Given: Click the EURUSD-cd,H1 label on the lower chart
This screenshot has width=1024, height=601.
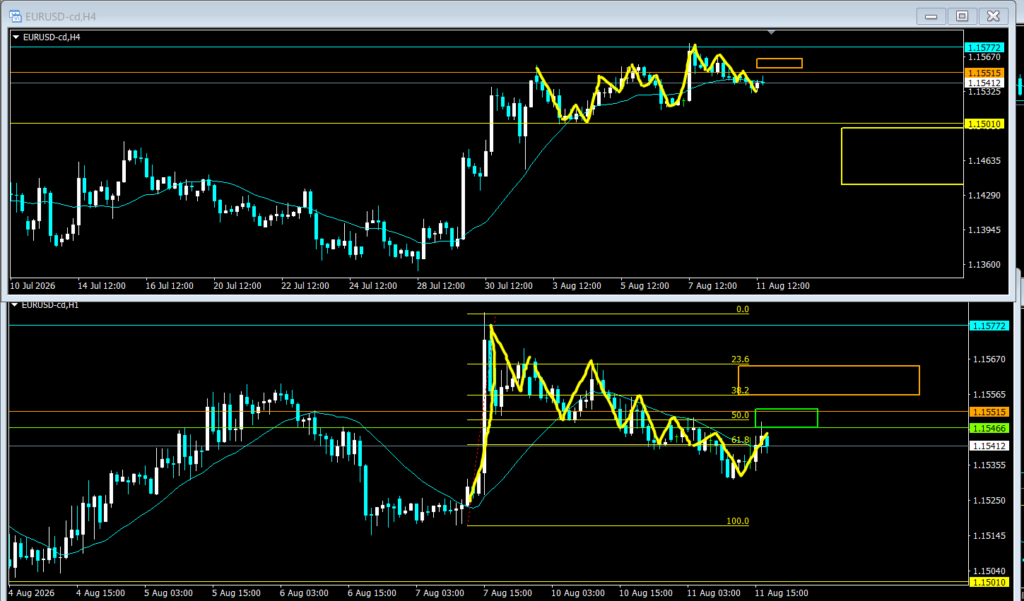Looking at the screenshot, I should (50, 304).
